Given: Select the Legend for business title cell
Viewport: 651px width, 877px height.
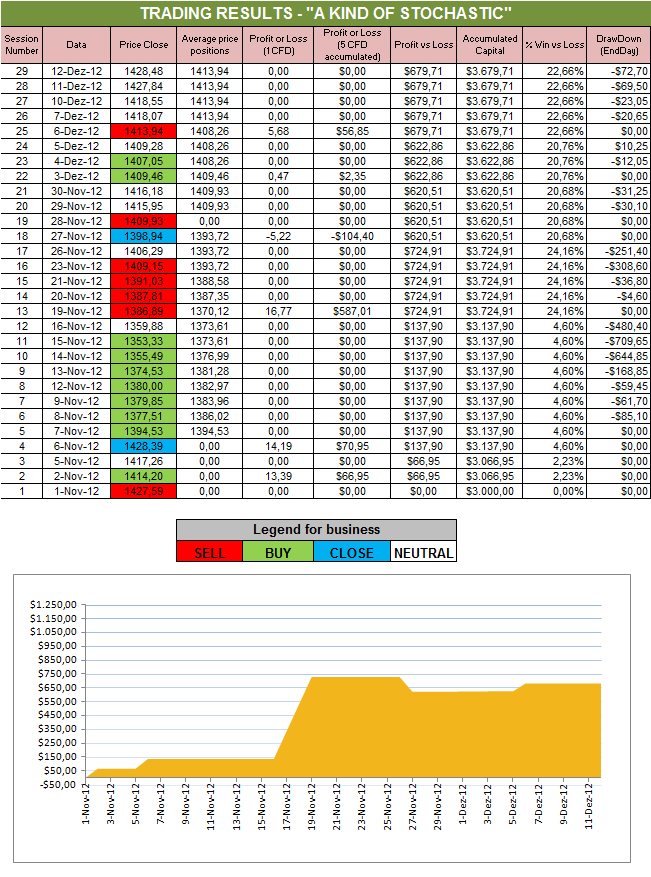Looking at the screenshot, I should pos(317,530).
